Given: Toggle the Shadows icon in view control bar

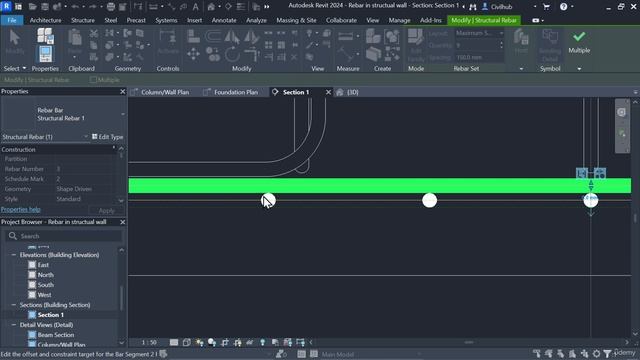Looking at the screenshot, I should coord(212,342).
